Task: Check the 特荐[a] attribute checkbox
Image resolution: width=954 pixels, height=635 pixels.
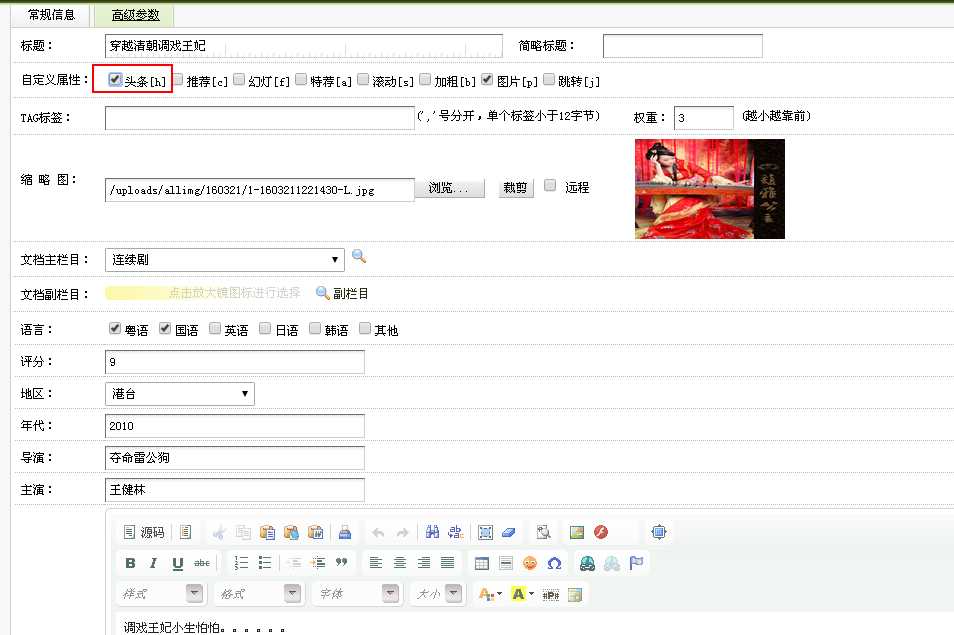Action: click(301, 79)
